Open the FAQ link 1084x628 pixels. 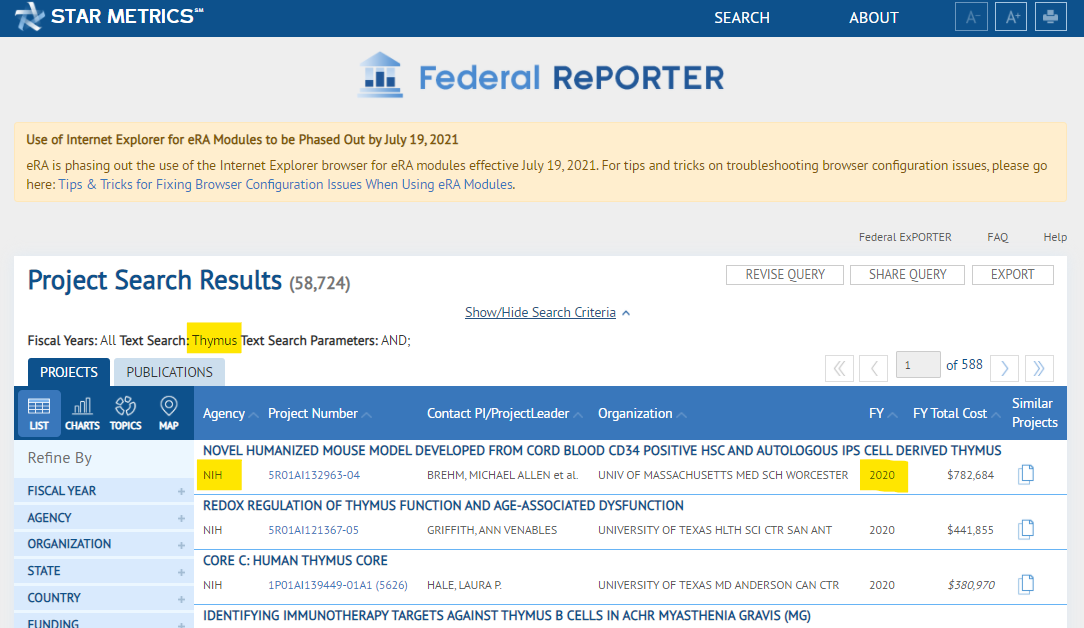[998, 237]
